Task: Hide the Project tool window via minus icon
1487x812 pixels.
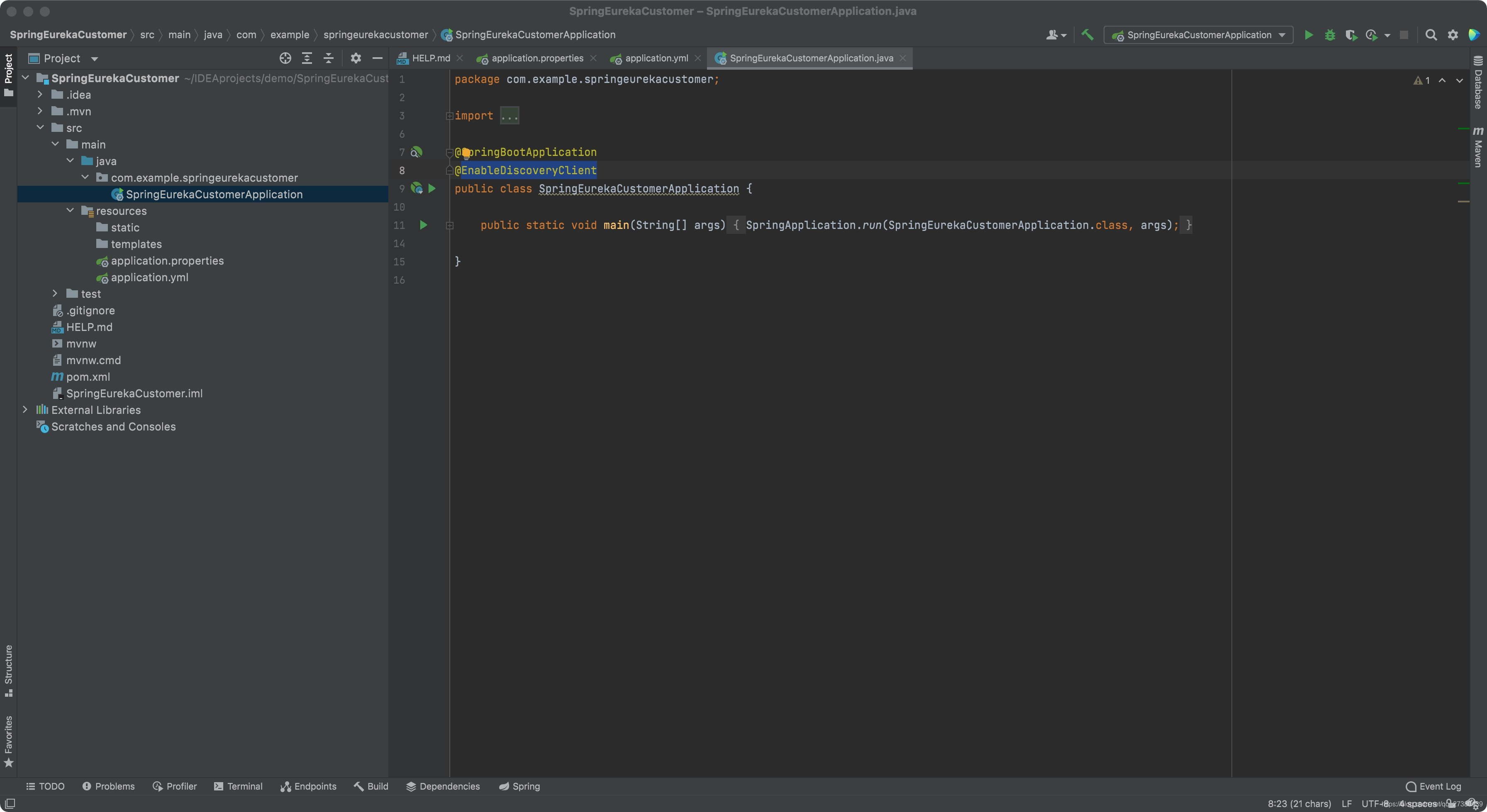Action: [378, 58]
